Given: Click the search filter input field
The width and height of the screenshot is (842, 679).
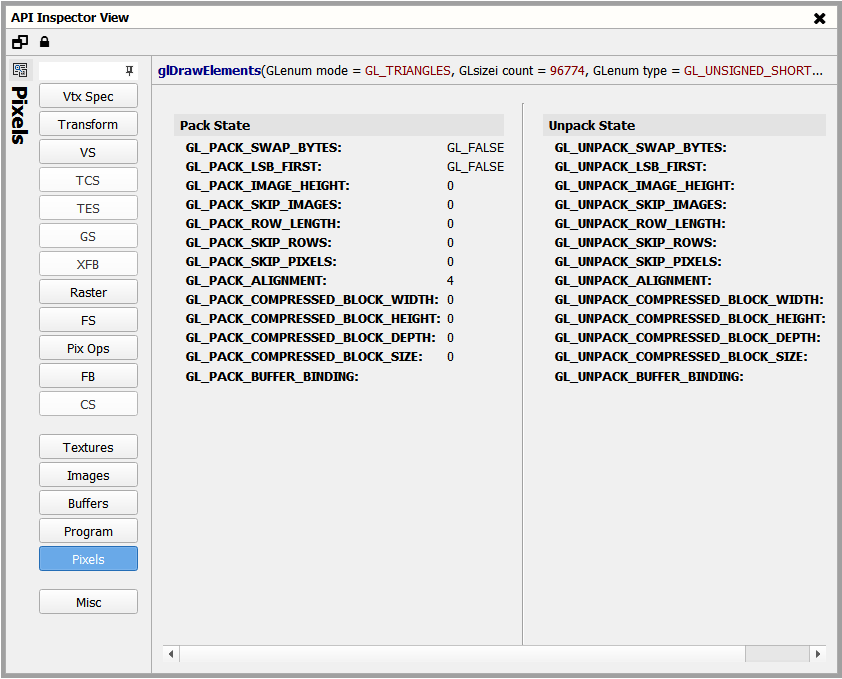Looking at the screenshot, I should [81, 70].
